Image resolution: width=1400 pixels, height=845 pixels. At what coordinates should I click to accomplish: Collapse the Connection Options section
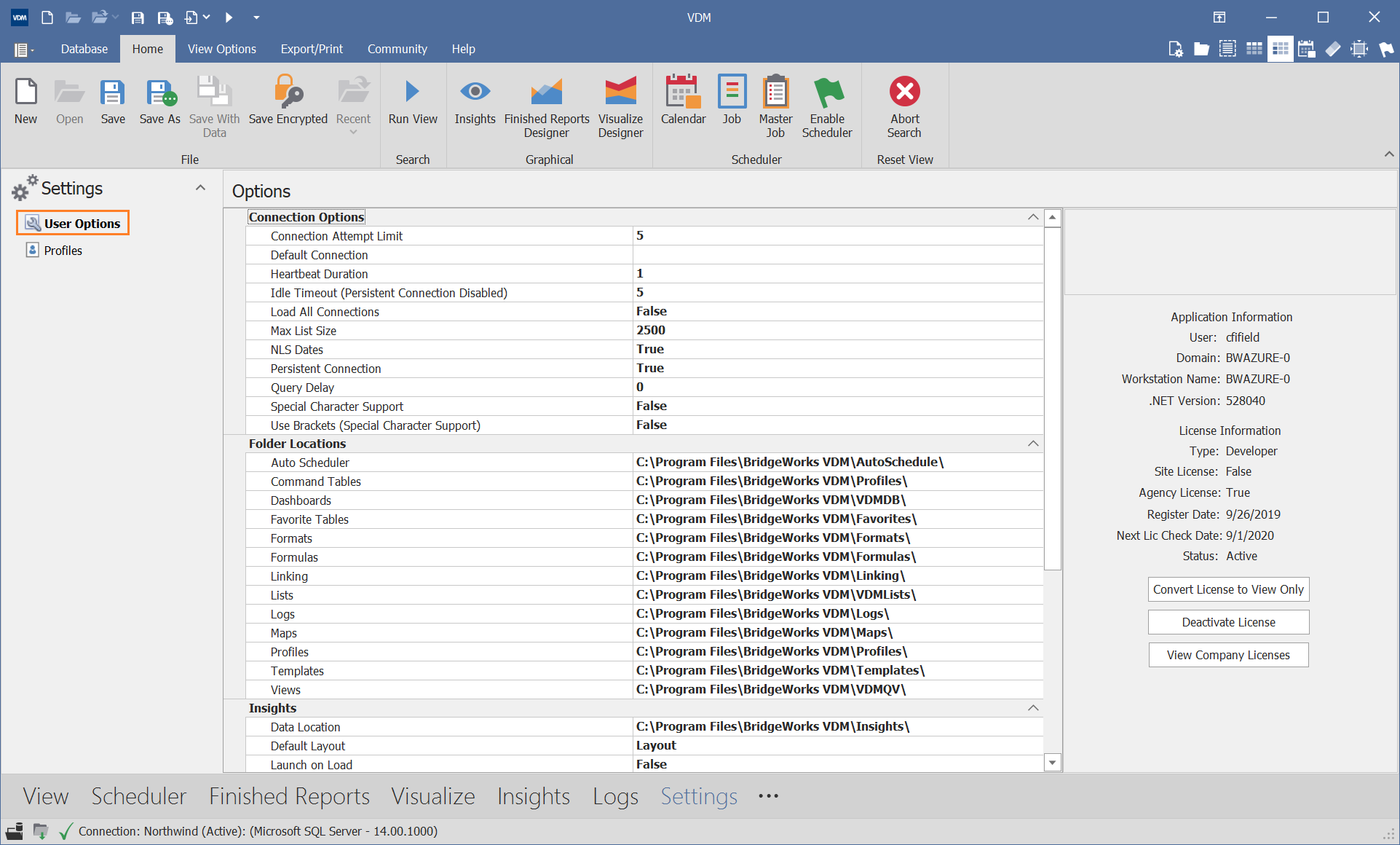click(x=1032, y=216)
